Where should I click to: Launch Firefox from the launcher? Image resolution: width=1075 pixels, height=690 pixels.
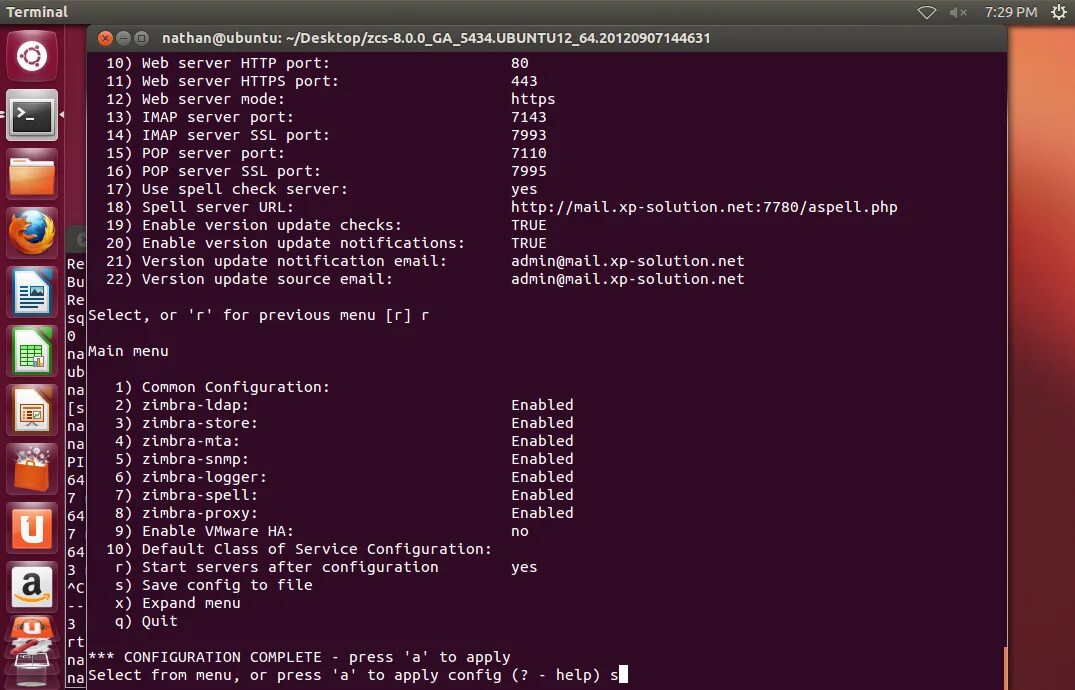coord(32,233)
